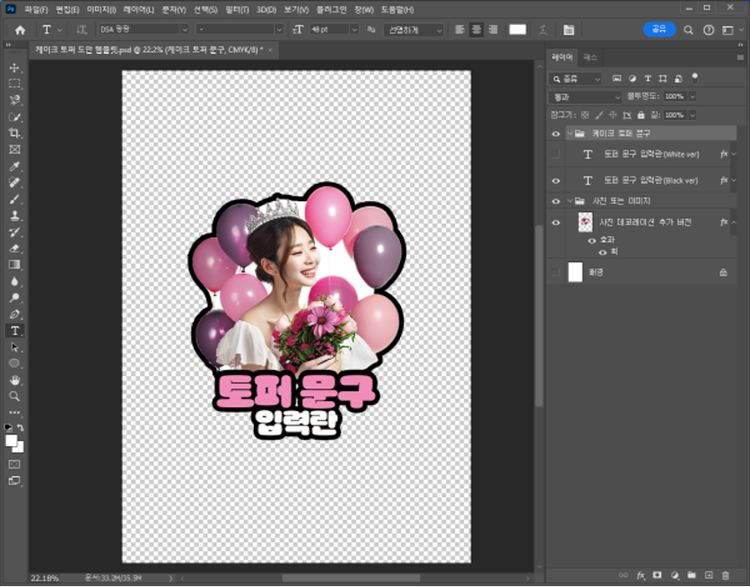
Task: Show the White ver text layer
Action: [x=556, y=155]
